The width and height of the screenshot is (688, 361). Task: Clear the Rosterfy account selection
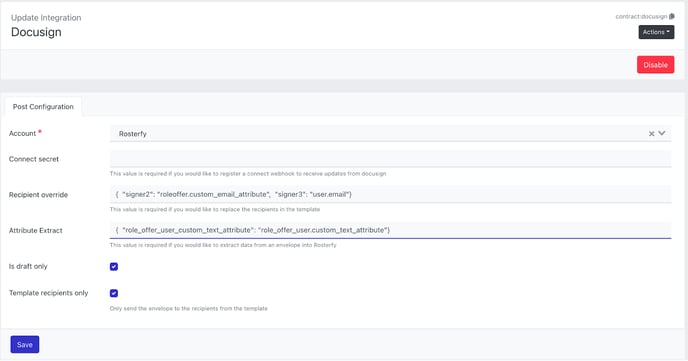652,134
